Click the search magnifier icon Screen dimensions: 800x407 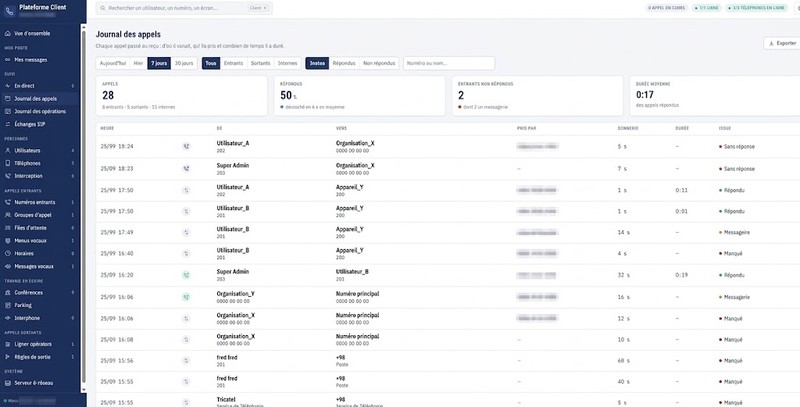tap(103, 8)
